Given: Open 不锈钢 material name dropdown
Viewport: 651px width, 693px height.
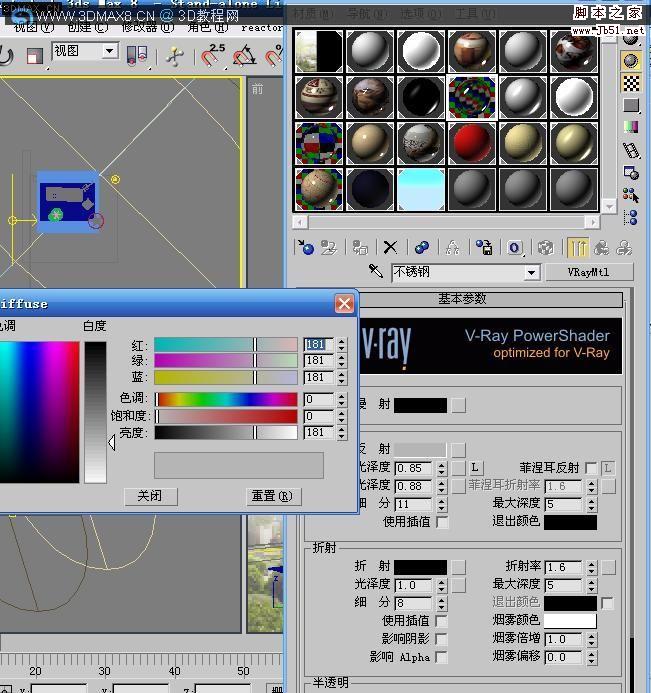Looking at the screenshot, I should tap(532, 272).
